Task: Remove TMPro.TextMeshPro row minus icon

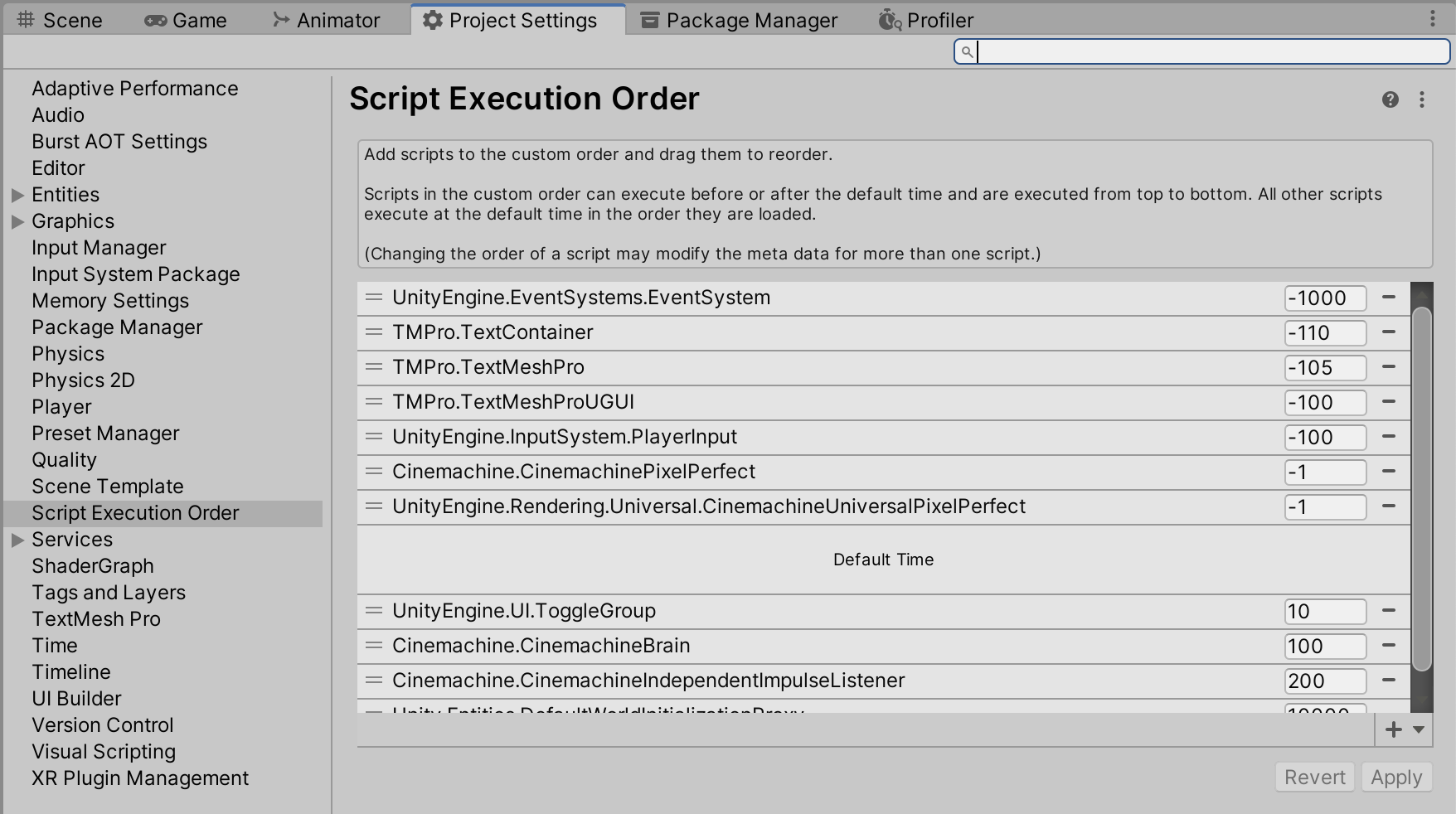Action: [1389, 366]
